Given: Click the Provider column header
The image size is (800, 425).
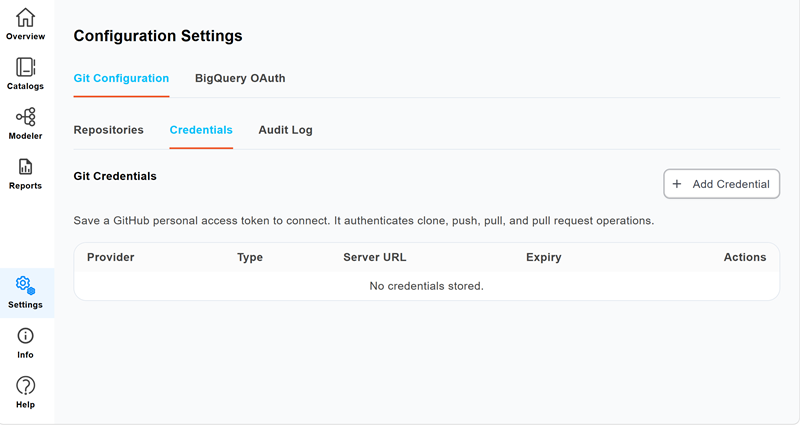Looking at the screenshot, I should pyautogui.click(x=111, y=257).
